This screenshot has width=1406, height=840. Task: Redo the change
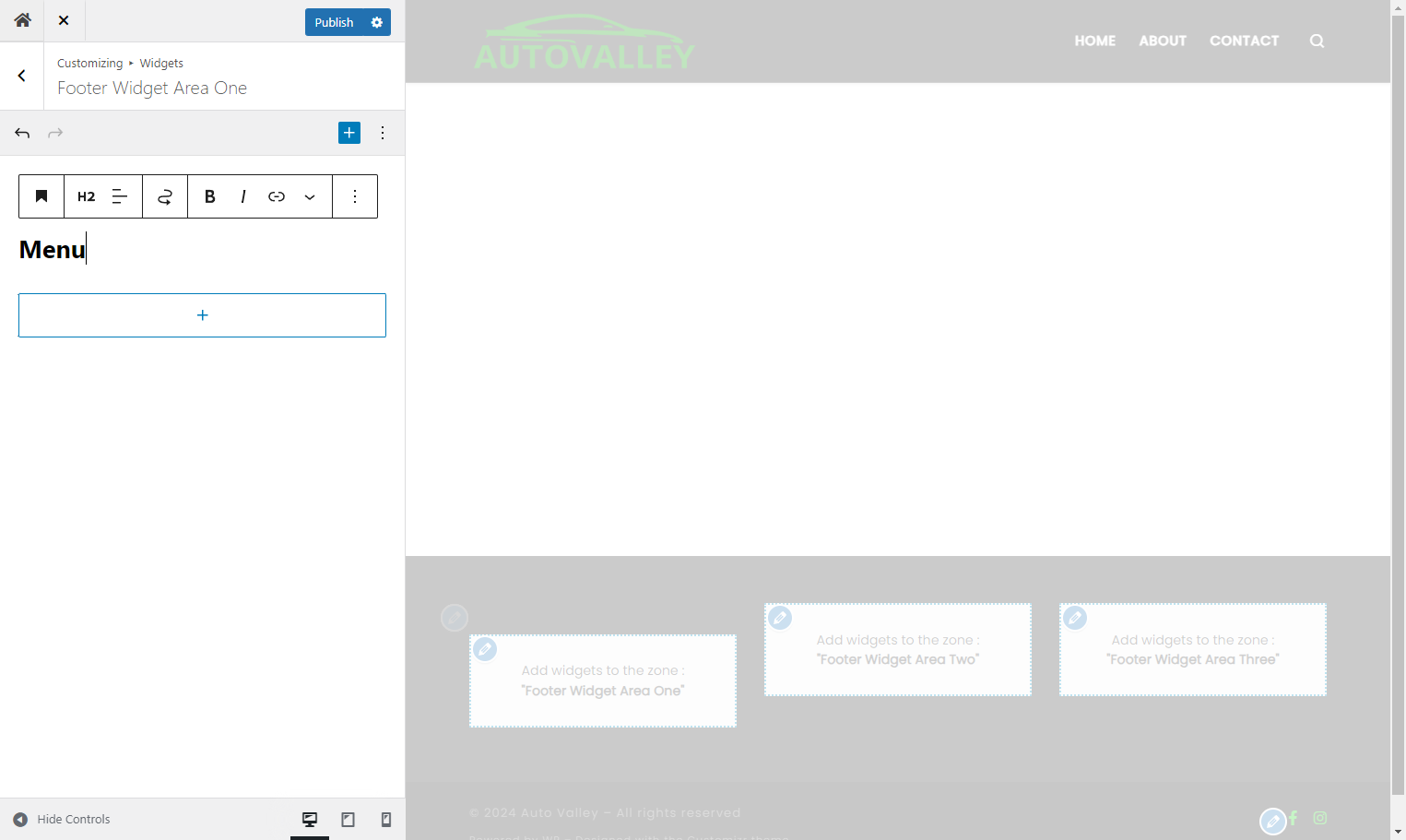(x=55, y=133)
